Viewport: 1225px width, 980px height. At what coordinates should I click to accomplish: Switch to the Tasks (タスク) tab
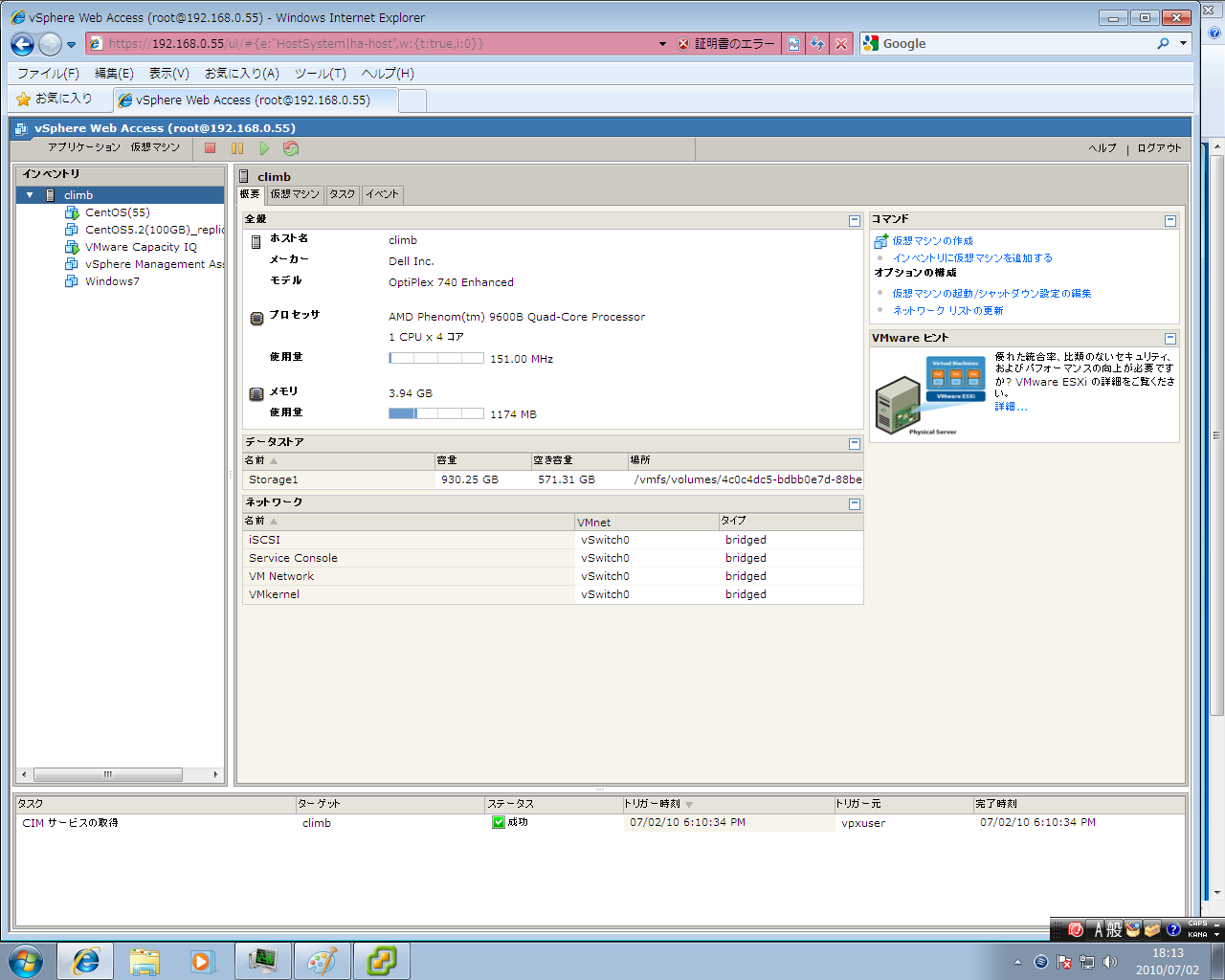point(343,194)
